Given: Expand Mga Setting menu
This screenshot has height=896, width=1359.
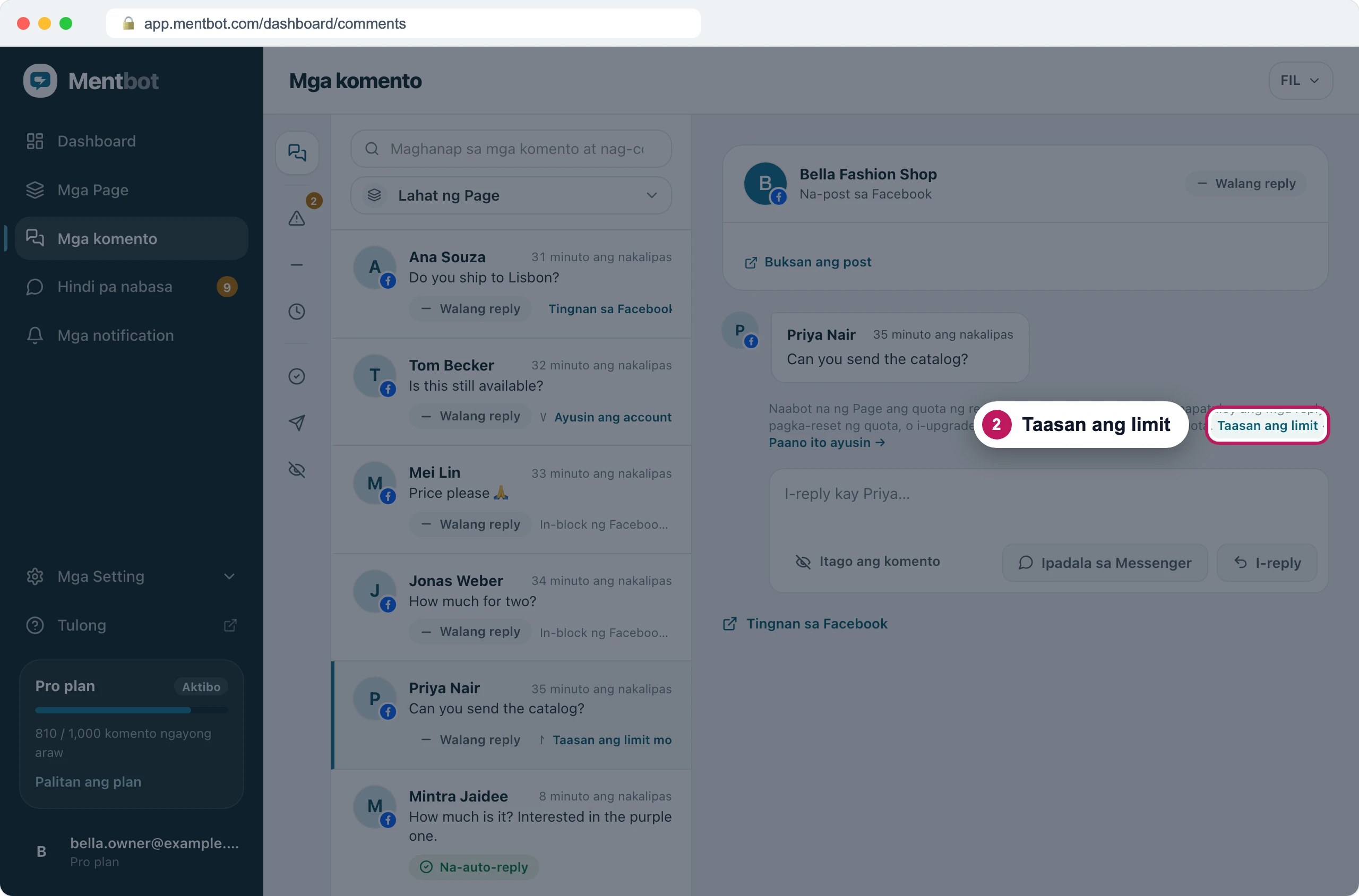Looking at the screenshot, I should point(132,576).
